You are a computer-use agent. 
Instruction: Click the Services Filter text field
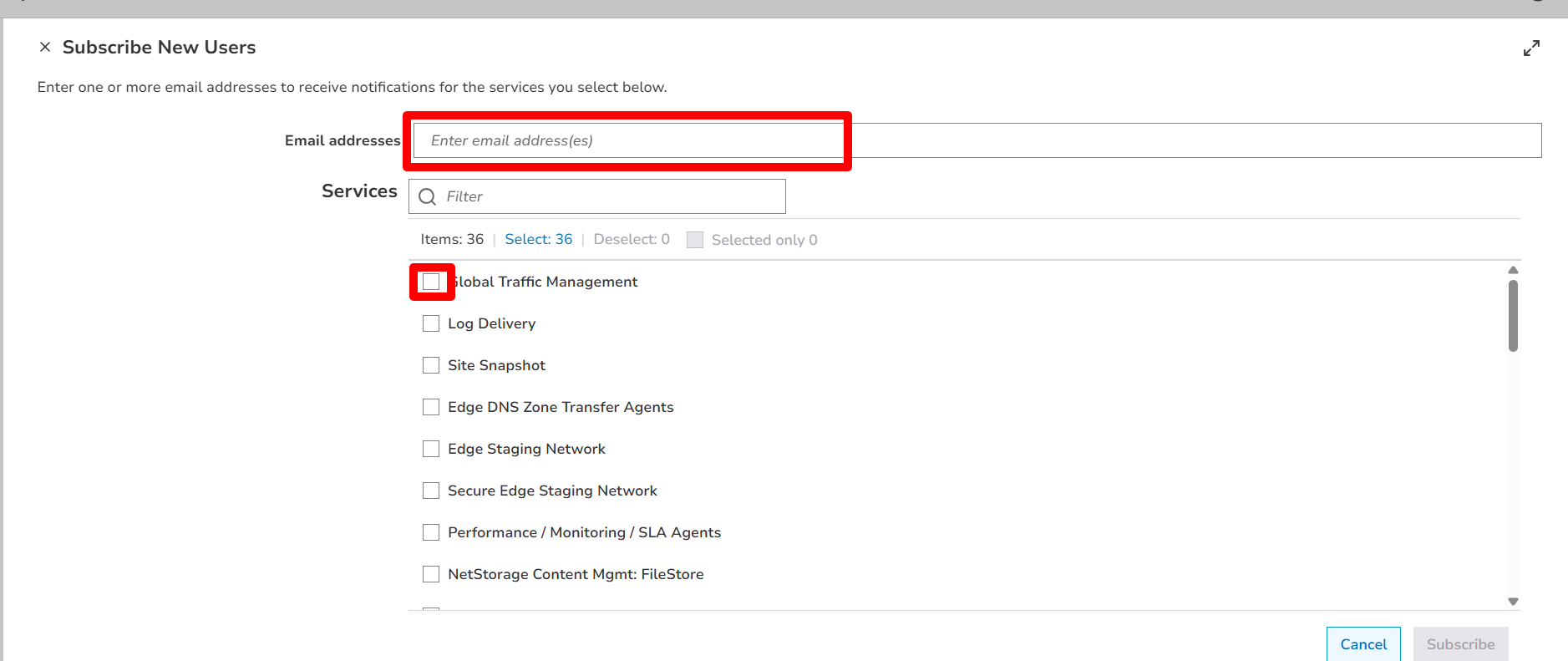point(610,197)
